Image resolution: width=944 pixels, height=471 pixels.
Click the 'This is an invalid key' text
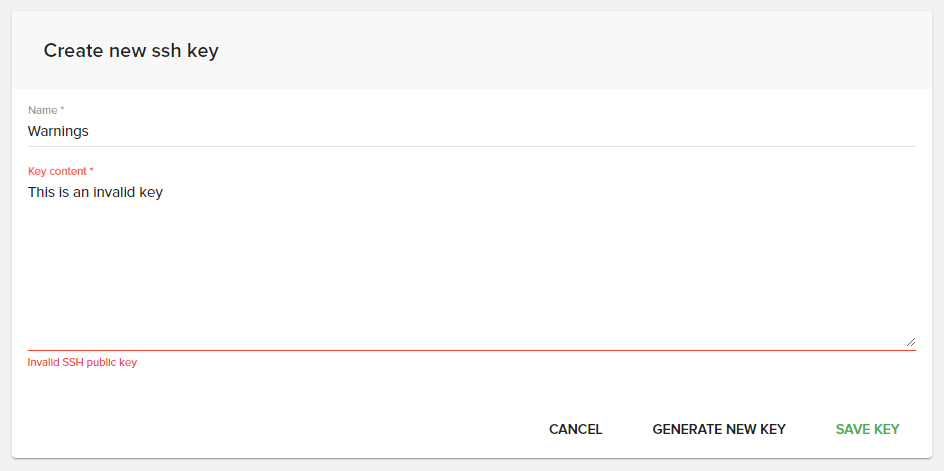[95, 192]
